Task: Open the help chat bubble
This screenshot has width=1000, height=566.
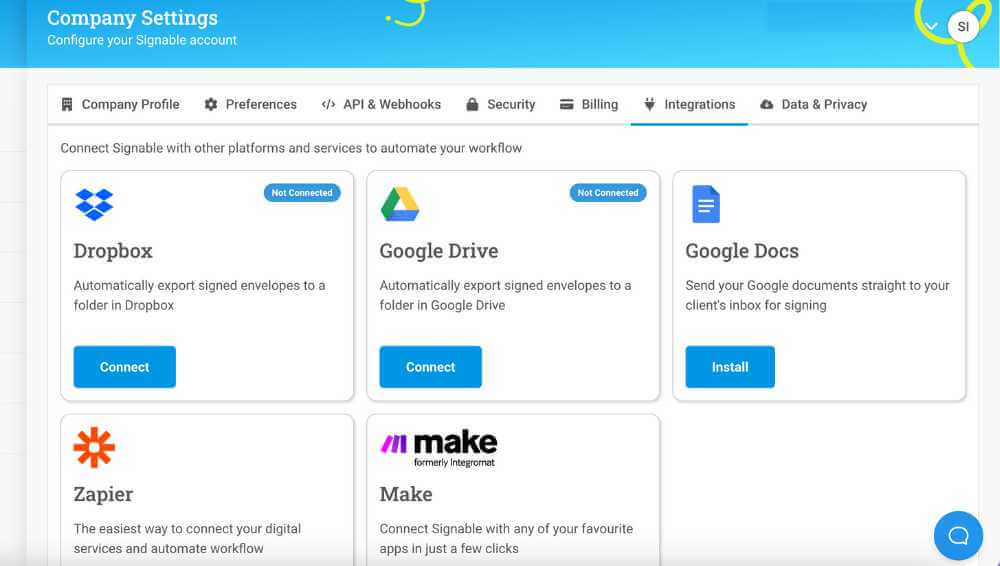Action: pyautogui.click(x=958, y=535)
